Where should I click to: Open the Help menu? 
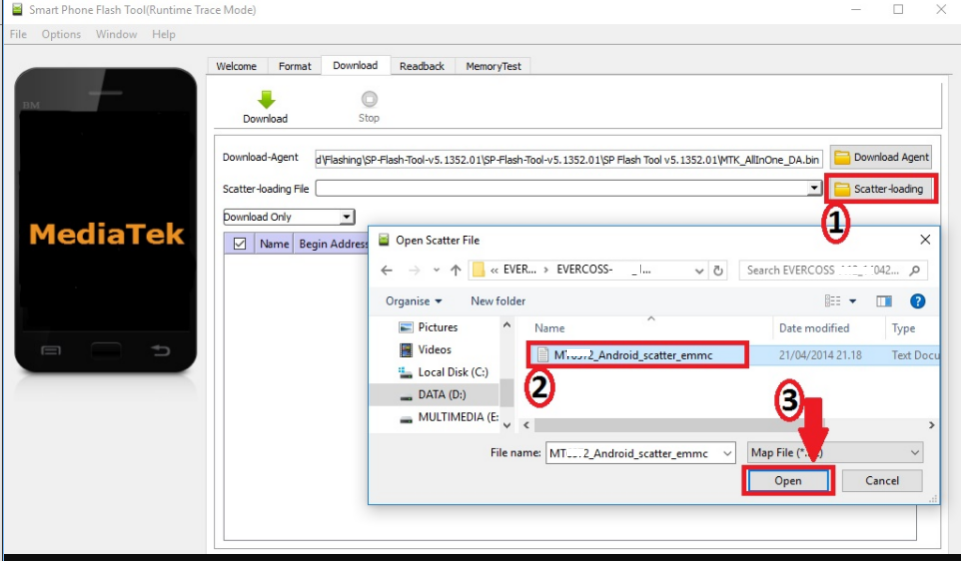coord(164,34)
